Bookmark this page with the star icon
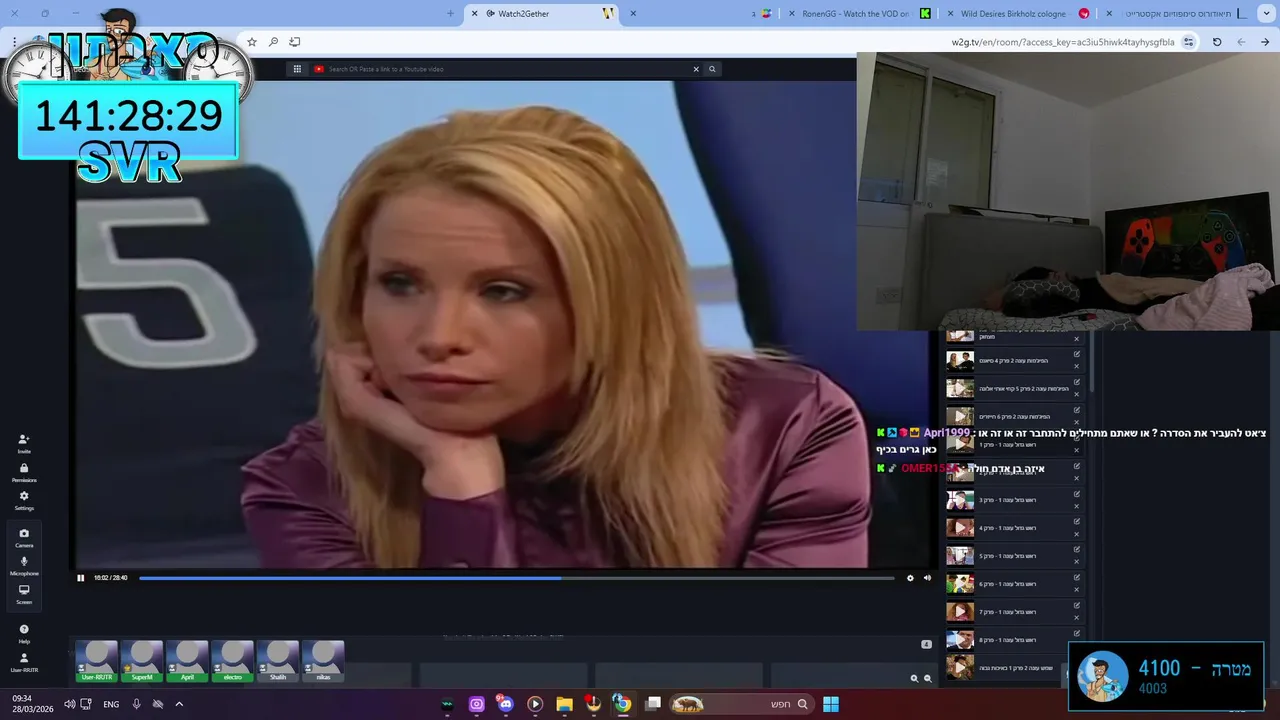The width and height of the screenshot is (1280, 720). pos(252,42)
